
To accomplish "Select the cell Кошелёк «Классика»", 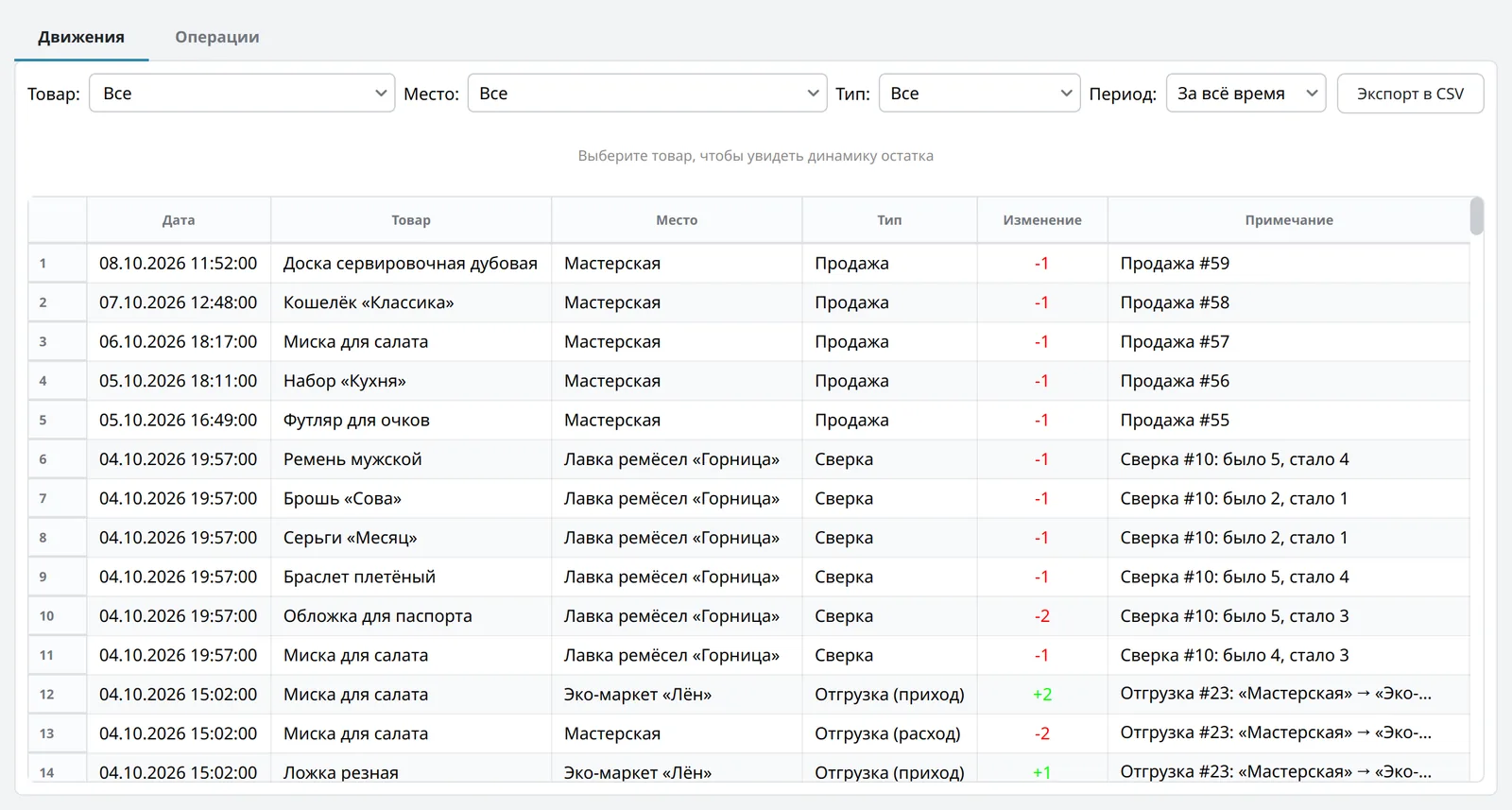I will pos(411,302).
